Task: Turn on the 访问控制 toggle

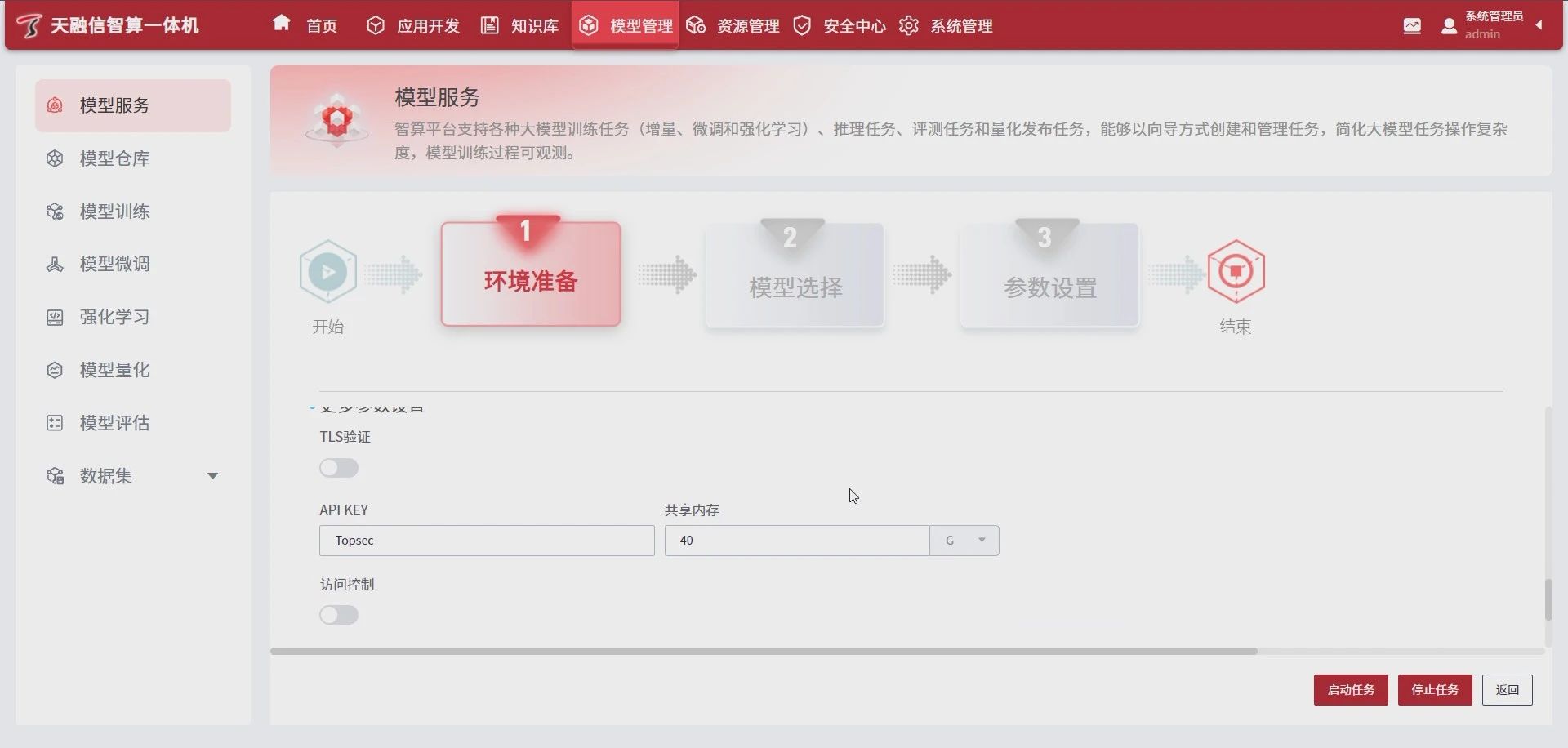Action: click(339, 615)
